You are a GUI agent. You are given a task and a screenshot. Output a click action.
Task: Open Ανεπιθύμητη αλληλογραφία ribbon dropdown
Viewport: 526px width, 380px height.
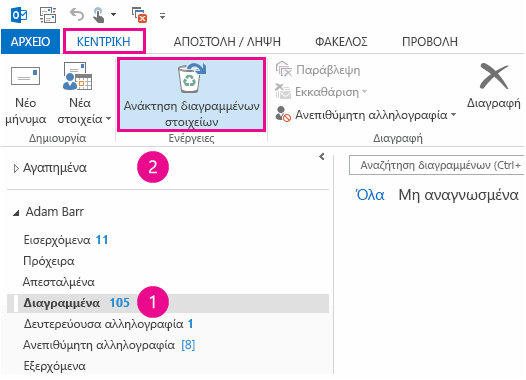click(454, 115)
